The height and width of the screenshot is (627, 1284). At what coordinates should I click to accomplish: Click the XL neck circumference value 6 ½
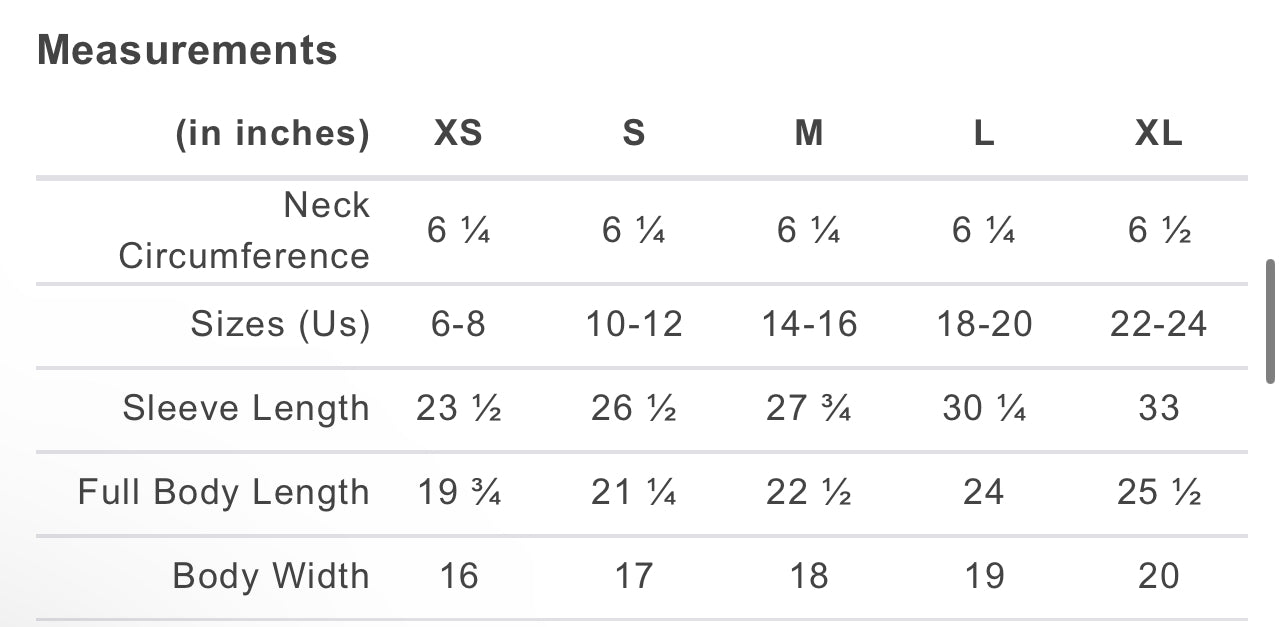point(1159,231)
